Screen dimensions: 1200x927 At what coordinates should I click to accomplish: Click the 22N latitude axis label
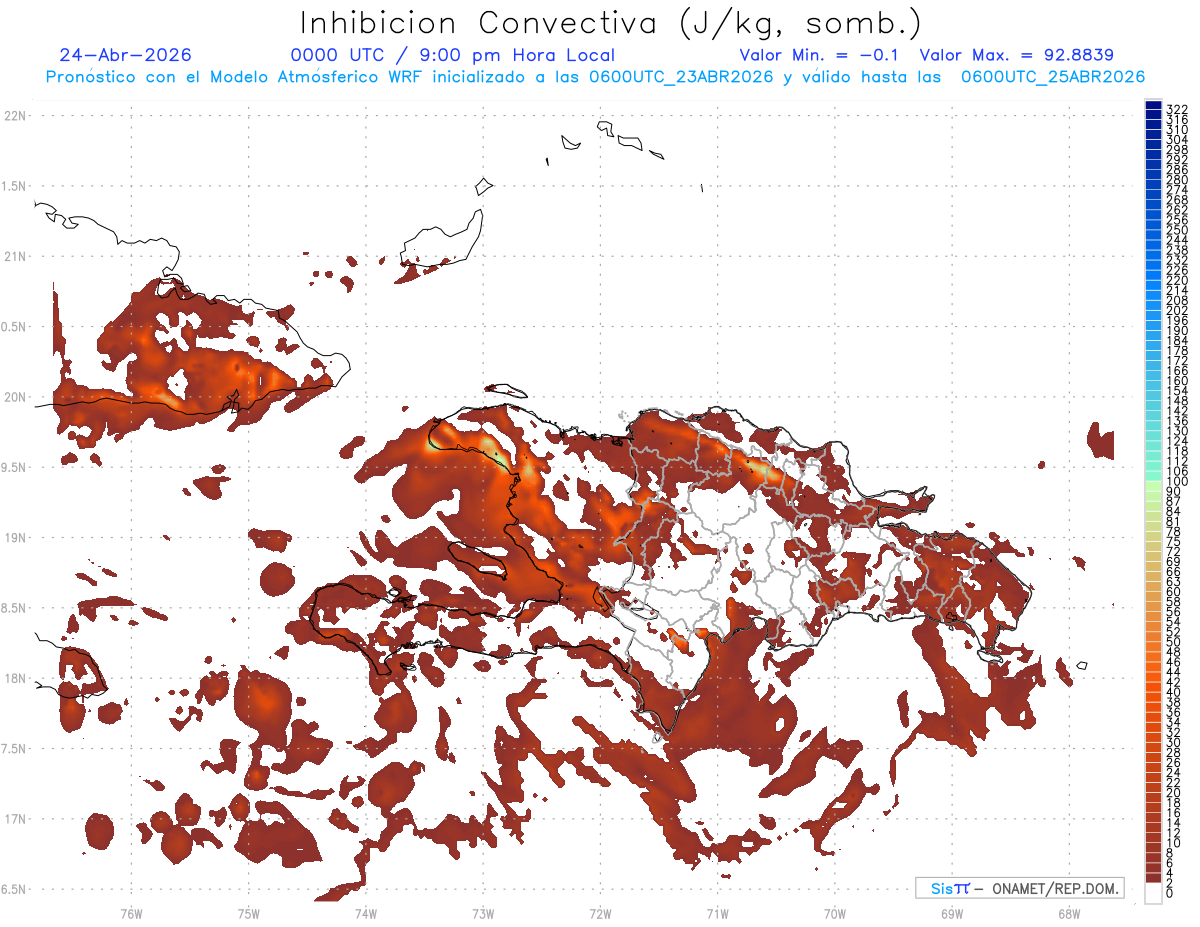pyautogui.click(x=15, y=116)
